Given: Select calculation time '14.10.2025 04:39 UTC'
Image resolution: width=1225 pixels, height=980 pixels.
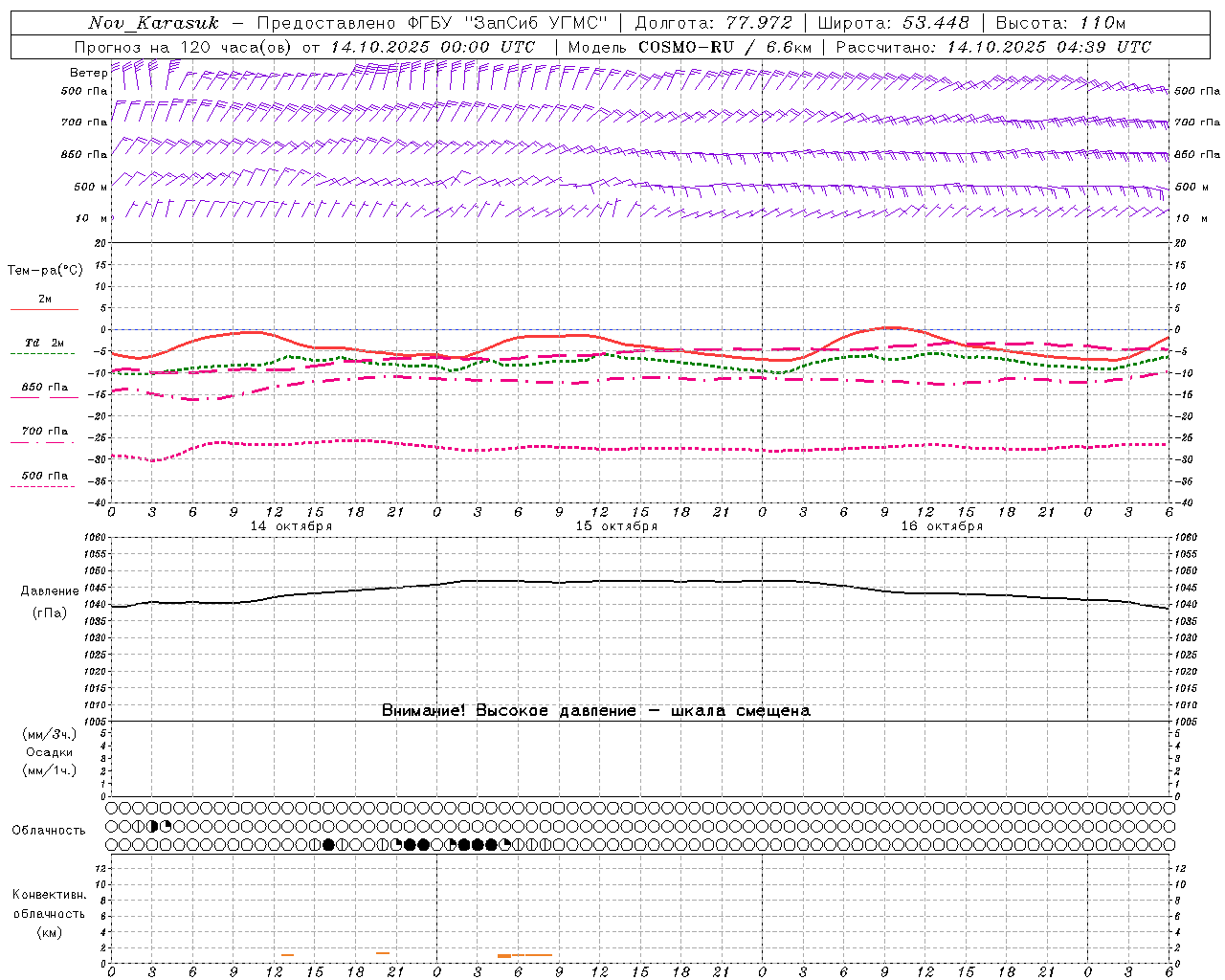Looking at the screenshot, I should tap(1049, 47).
